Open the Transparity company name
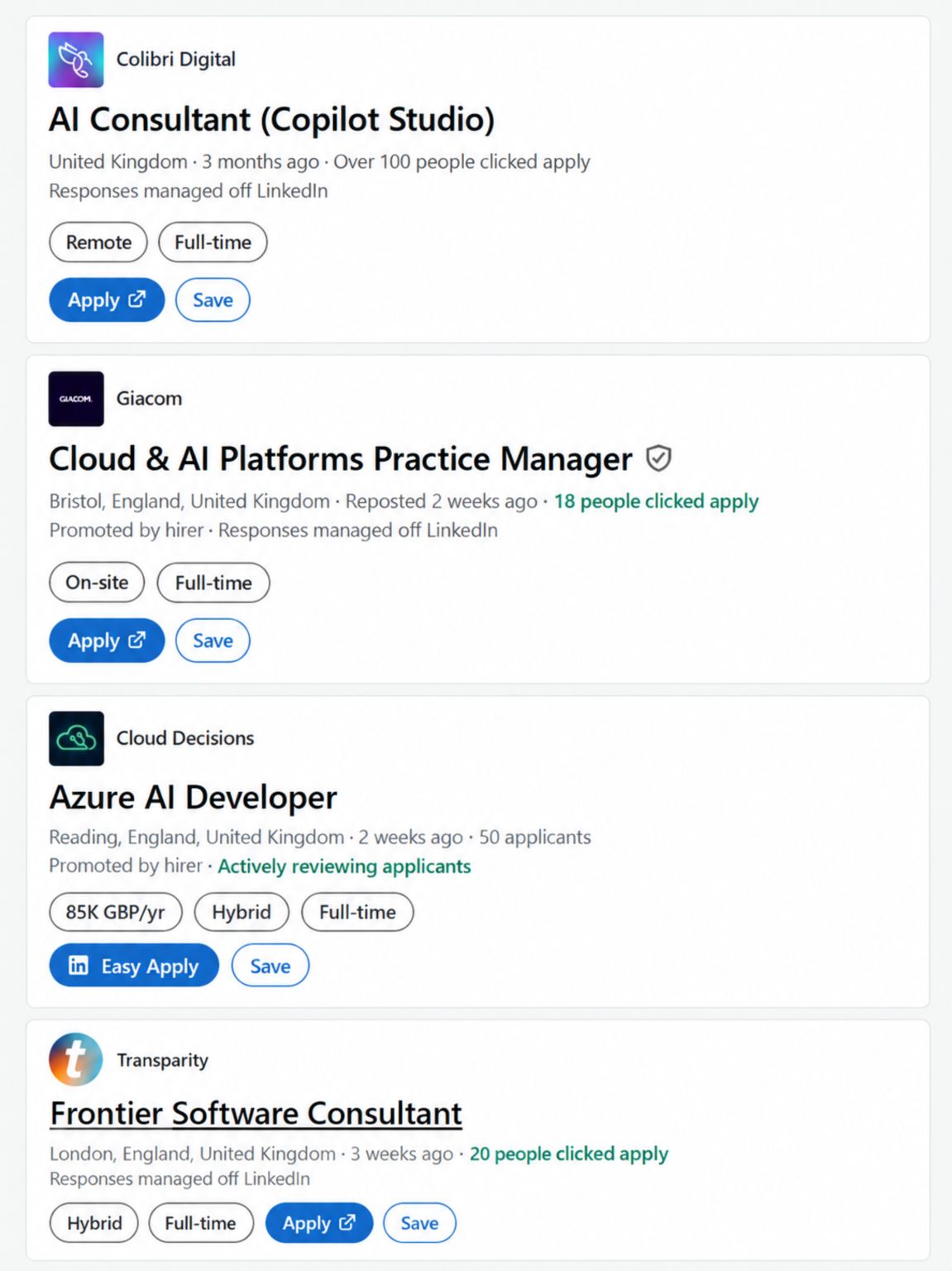The image size is (952, 1271). (163, 1060)
